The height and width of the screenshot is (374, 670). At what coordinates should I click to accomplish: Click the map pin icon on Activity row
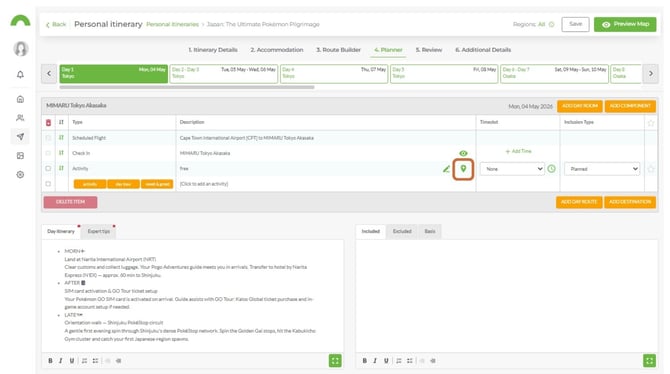[x=463, y=169]
